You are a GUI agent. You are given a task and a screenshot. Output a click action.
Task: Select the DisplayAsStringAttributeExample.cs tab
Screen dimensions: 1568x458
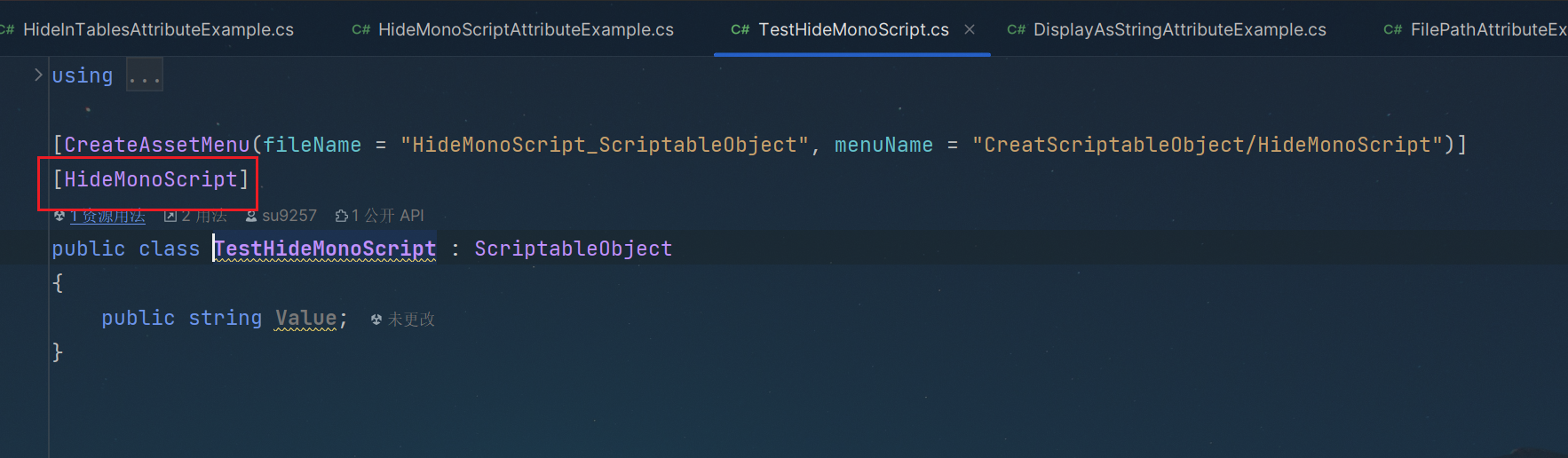1167,30
